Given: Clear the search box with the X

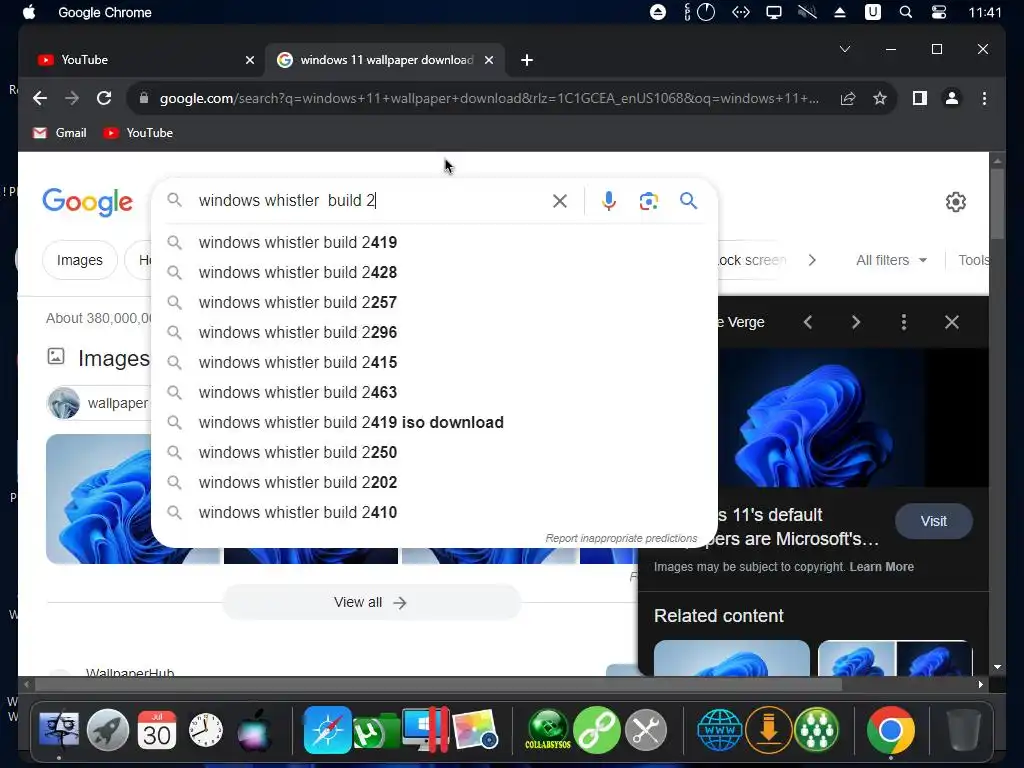Looking at the screenshot, I should (560, 200).
